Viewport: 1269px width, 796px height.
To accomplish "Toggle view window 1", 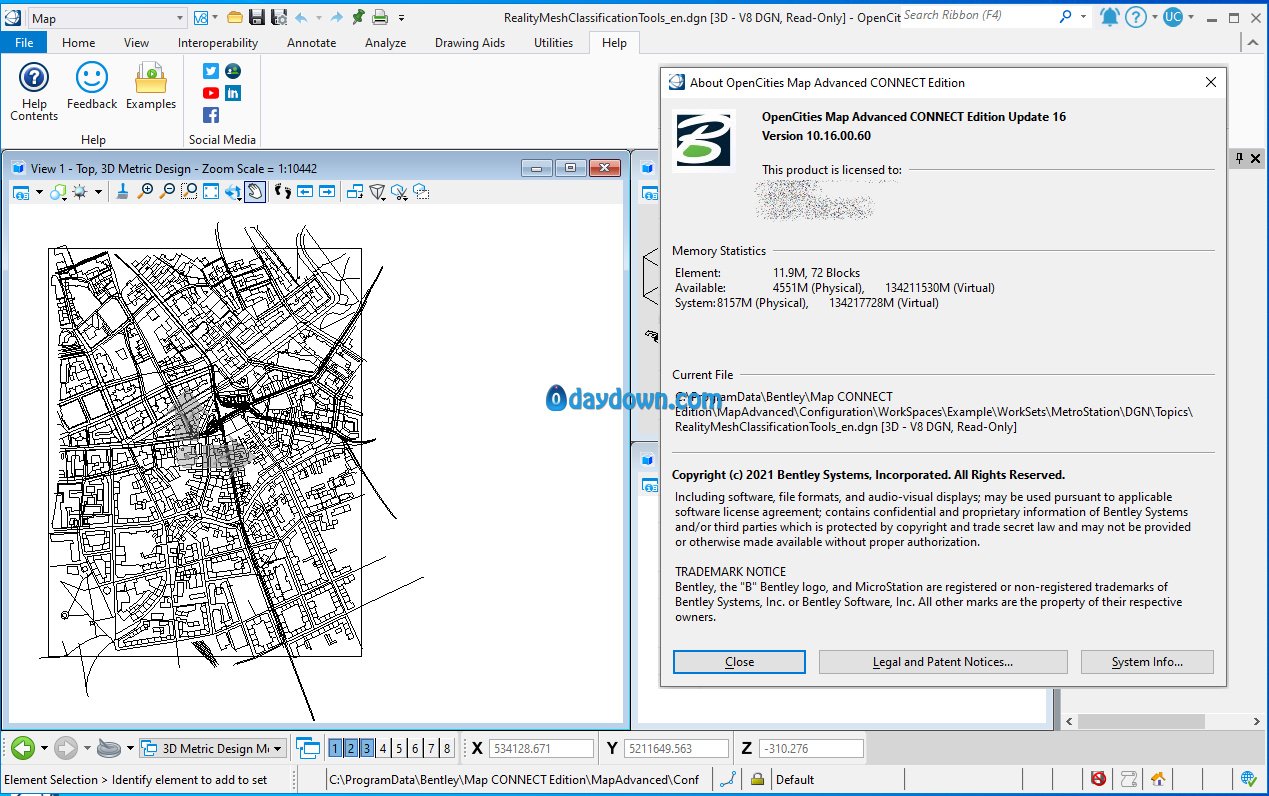I will click(335, 748).
